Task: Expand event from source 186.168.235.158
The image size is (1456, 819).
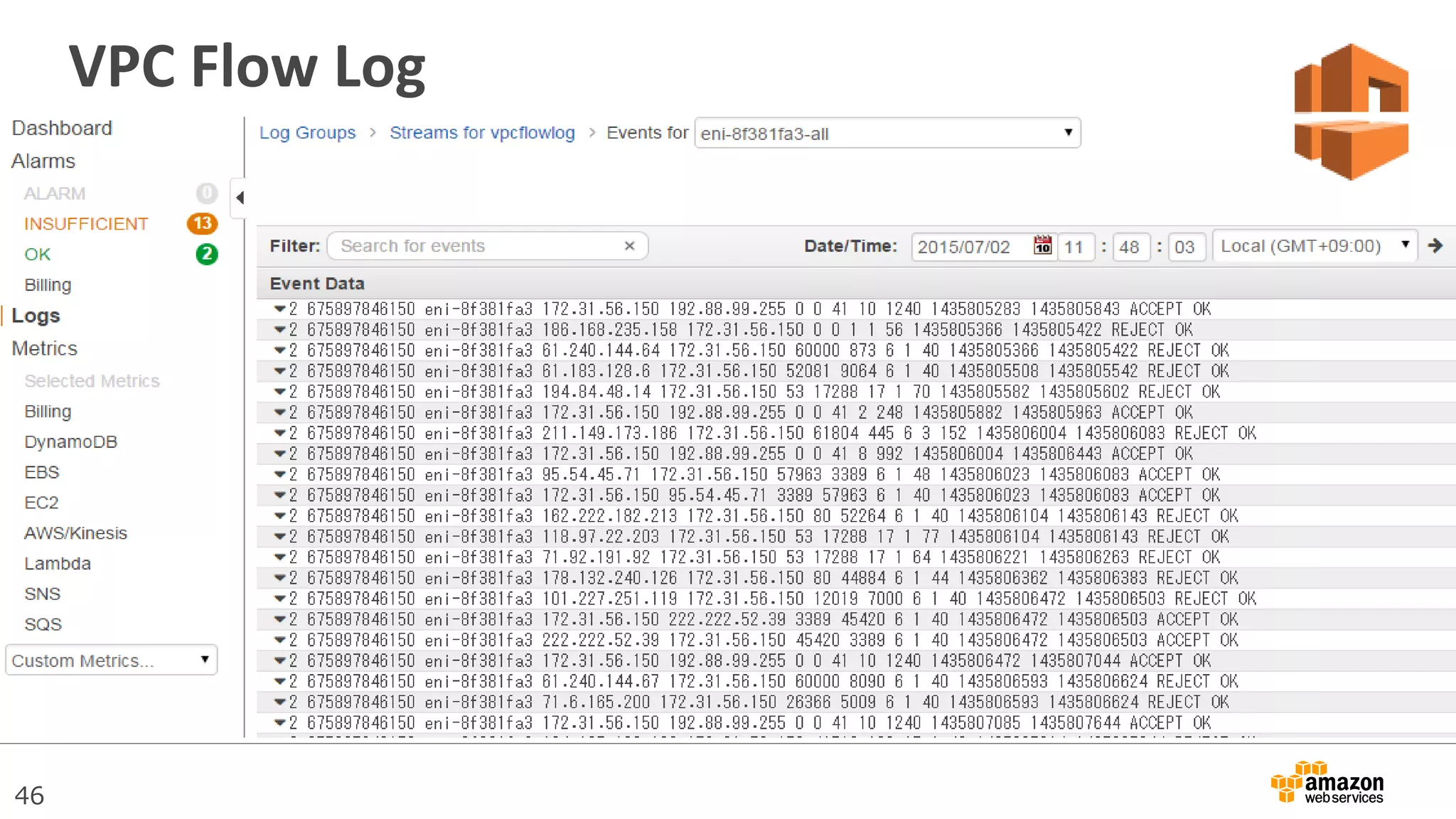Action: click(279, 329)
